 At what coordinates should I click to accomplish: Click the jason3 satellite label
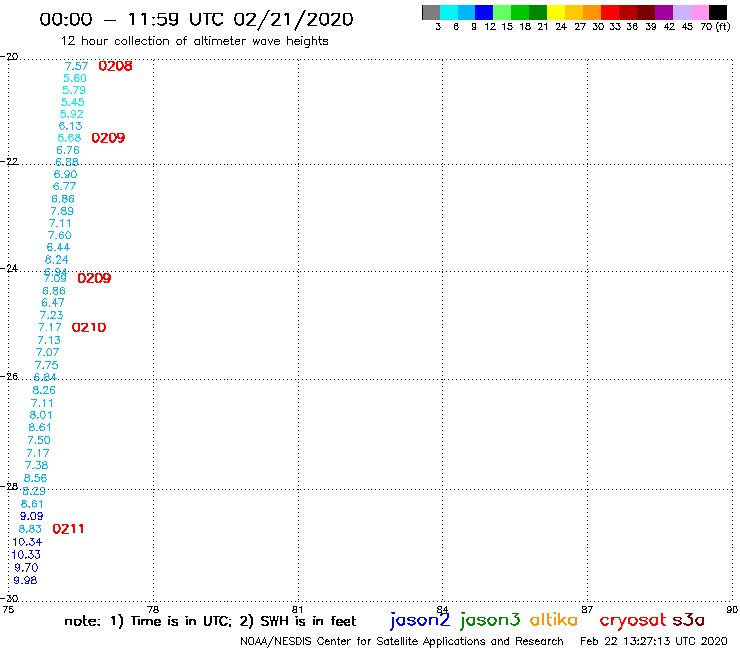[x=490, y=620]
